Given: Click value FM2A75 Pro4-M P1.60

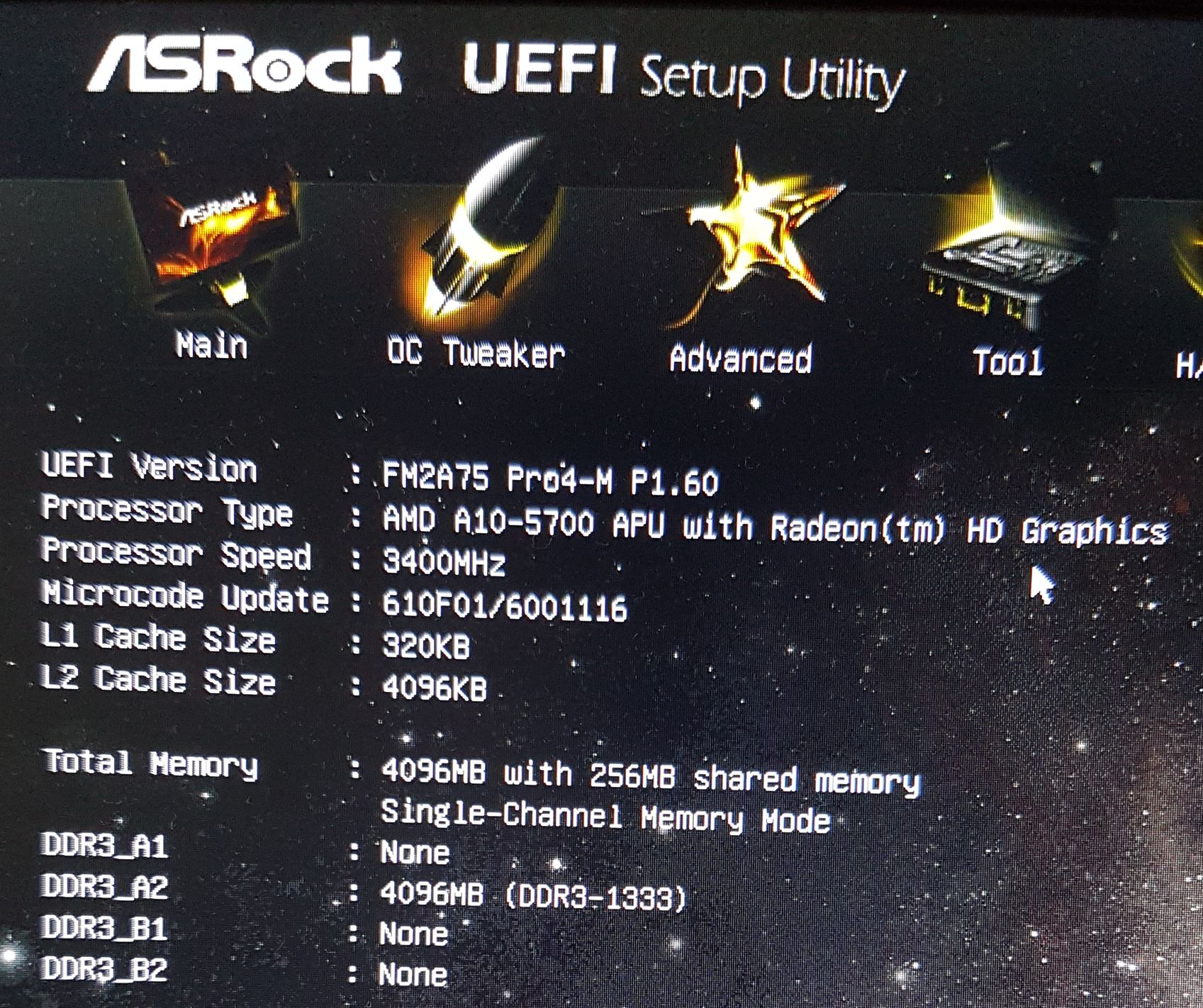Looking at the screenshot, I should (x=550, y=480).
